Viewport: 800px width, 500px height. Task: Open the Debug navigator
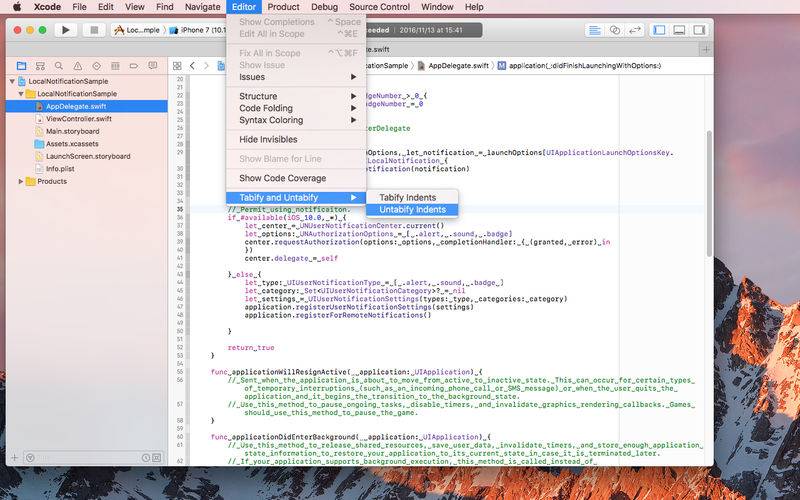coord(115,66)
